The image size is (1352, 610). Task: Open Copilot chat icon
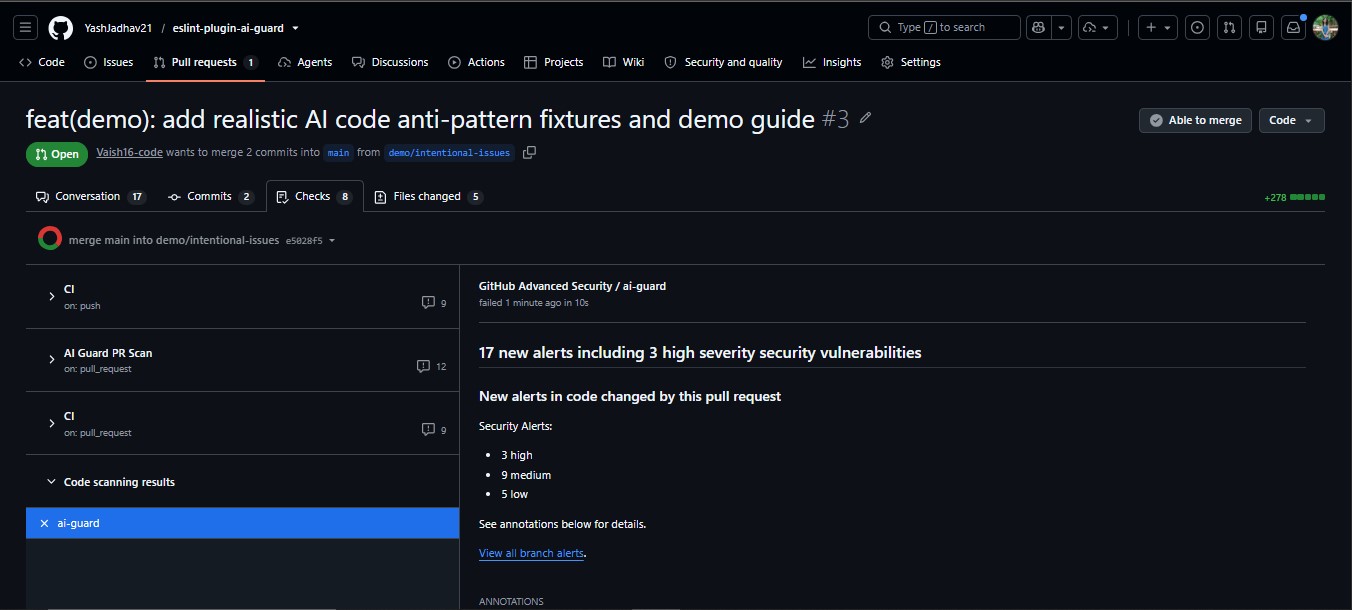pyautogui.click(x=1038, y=27)
